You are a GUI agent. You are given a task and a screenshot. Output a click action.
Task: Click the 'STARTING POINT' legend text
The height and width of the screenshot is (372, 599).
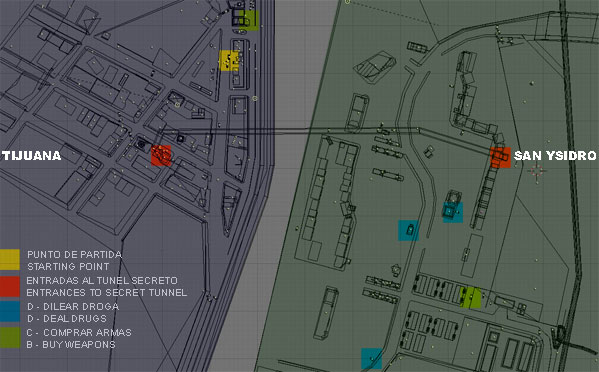point(68,266)
